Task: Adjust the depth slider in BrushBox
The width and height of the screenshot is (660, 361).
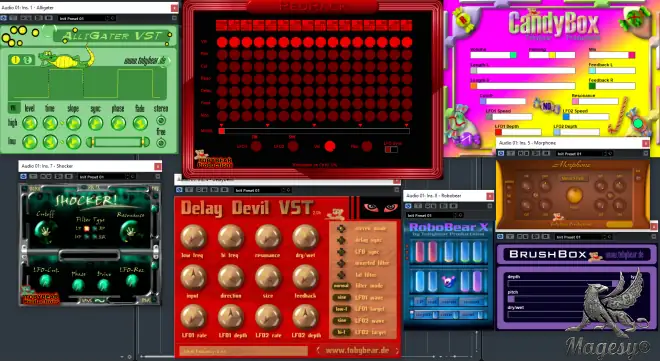Action: pos(562,284)
